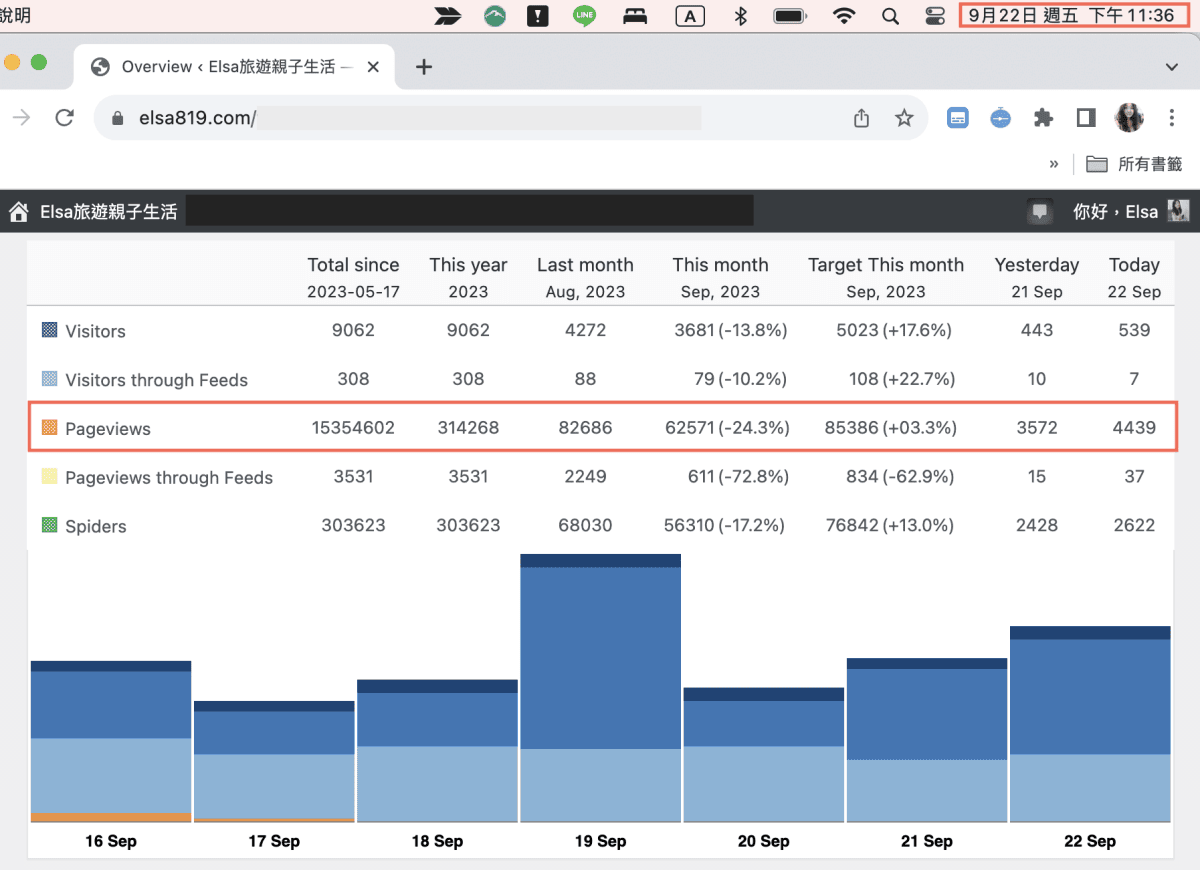This screenshot has height=870, width=1200.
Task: Open the share icon in the address bar
Action: (862, 118)
